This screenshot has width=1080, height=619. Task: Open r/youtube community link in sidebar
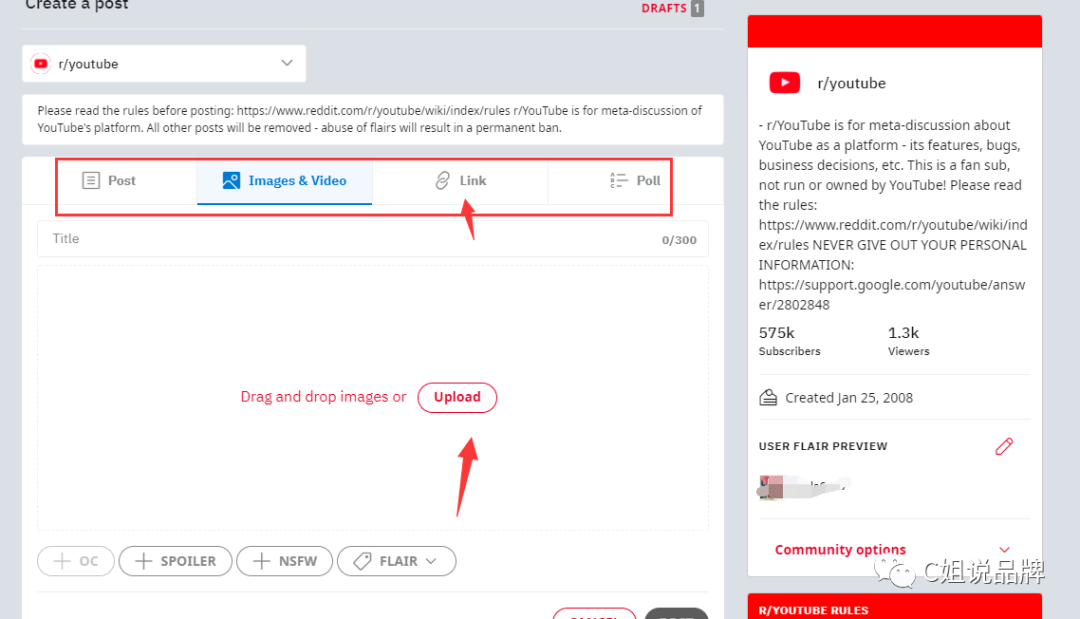851,83
